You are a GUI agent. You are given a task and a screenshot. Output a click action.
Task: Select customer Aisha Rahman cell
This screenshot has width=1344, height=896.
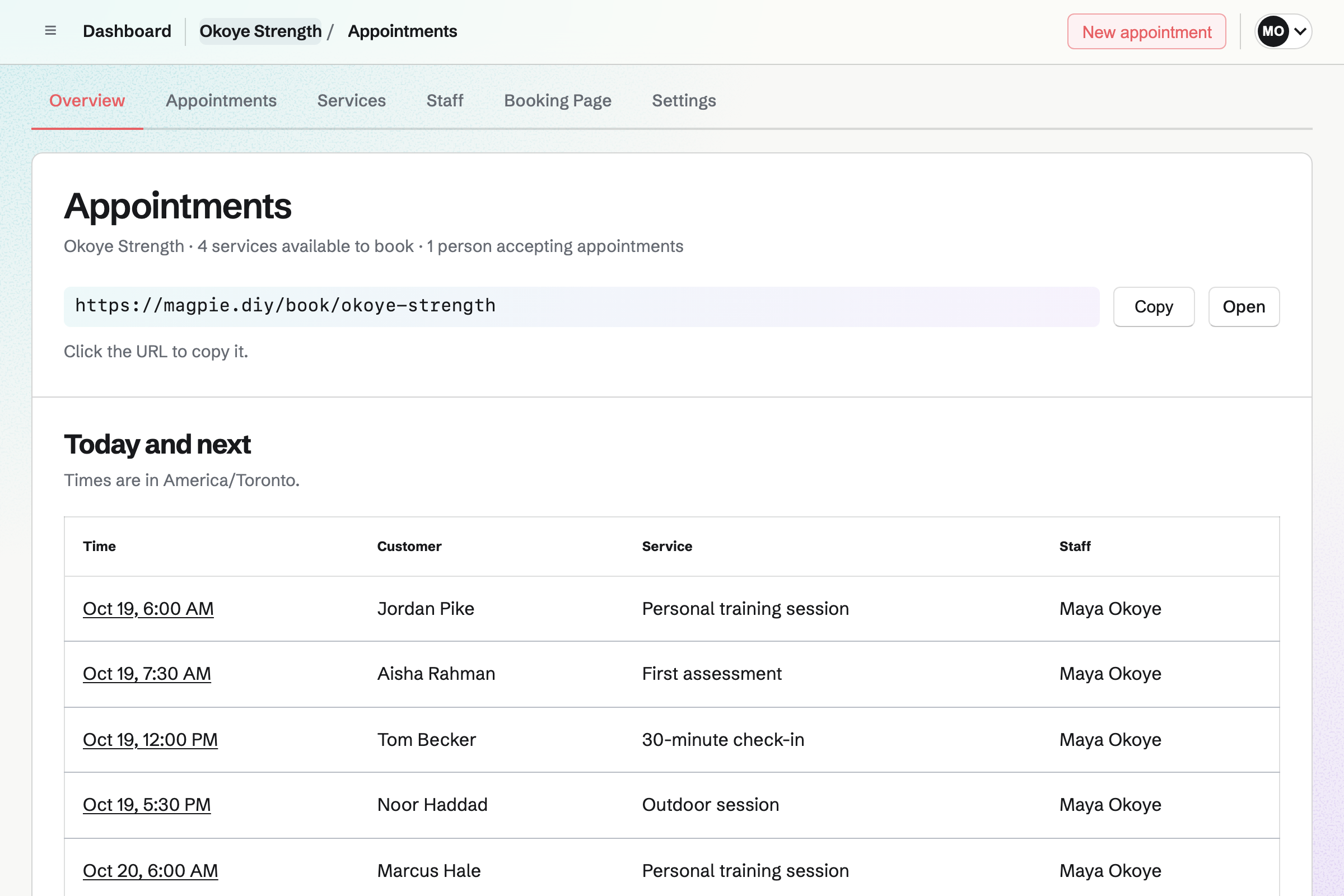(x=436, y=674)
